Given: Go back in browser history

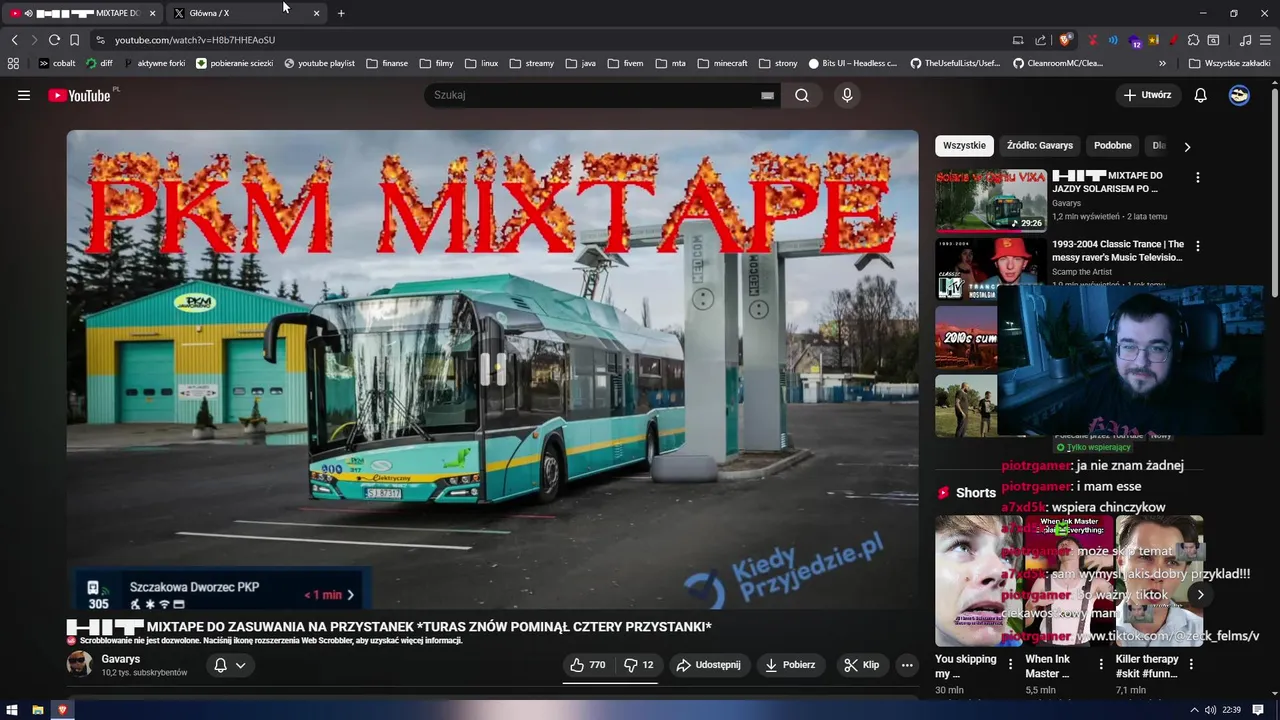Looking at the screenshot, I should pos(14,40).
